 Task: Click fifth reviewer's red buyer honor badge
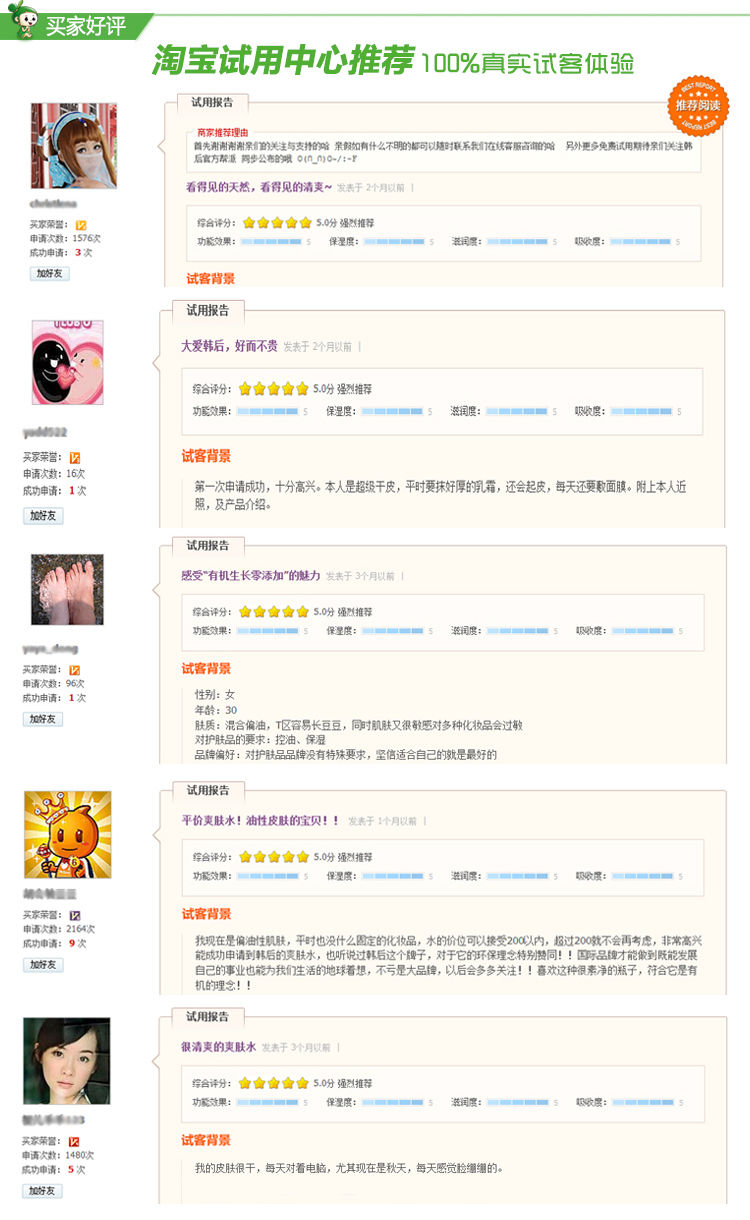(x=74, y=1142)
